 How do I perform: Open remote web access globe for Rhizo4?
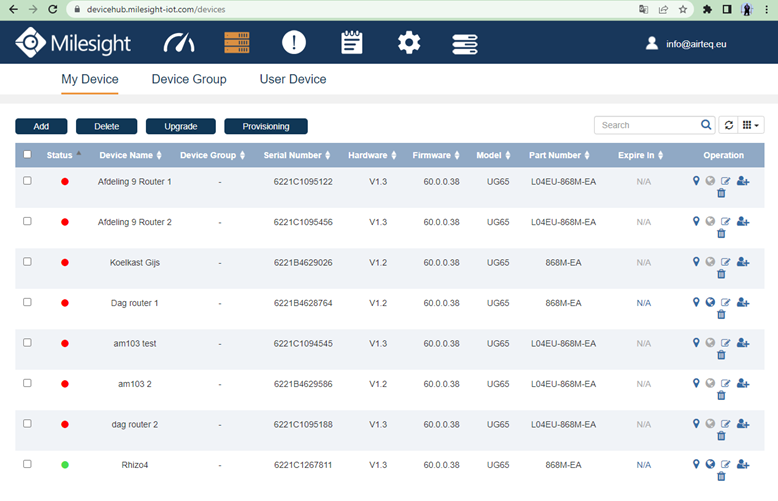[711, 464]
